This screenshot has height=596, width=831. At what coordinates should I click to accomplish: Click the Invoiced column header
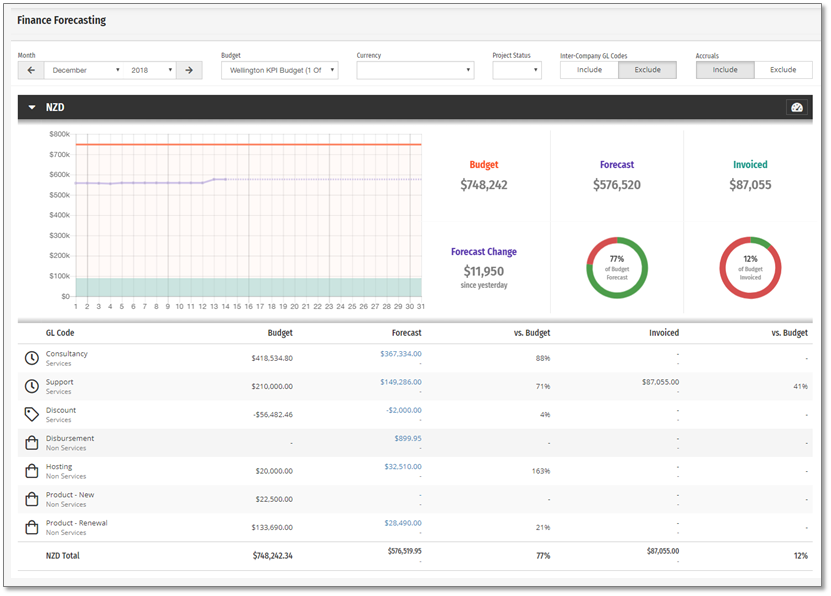664,333
